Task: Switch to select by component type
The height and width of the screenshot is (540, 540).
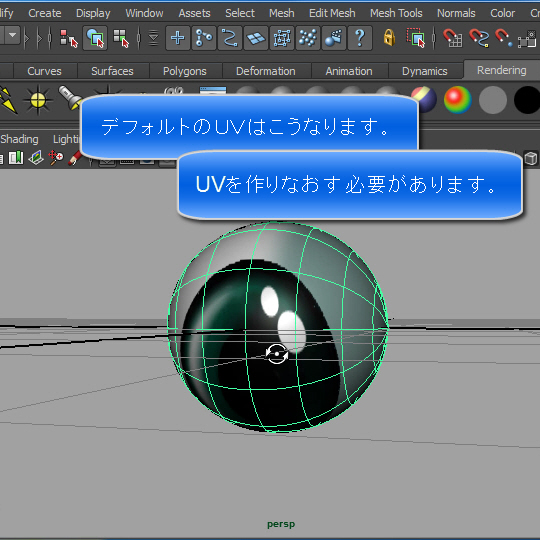Action: [121, 38]
